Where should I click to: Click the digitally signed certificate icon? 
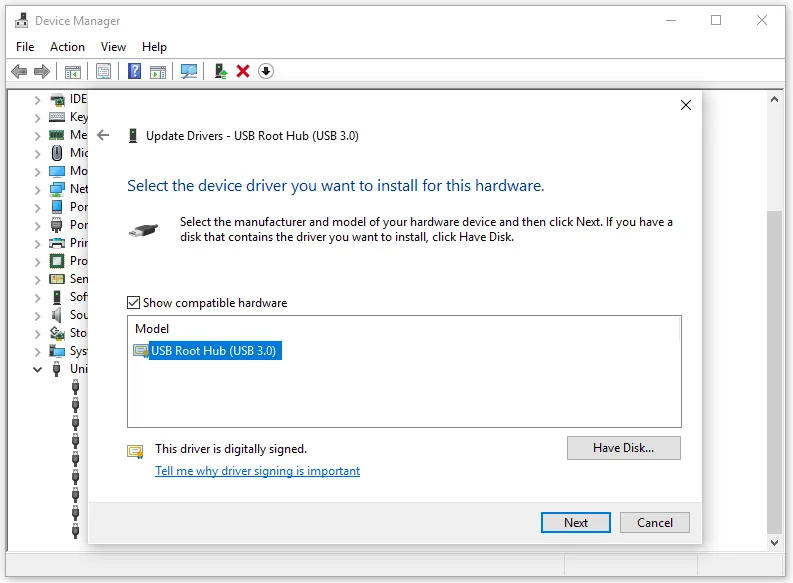(135, 451)
